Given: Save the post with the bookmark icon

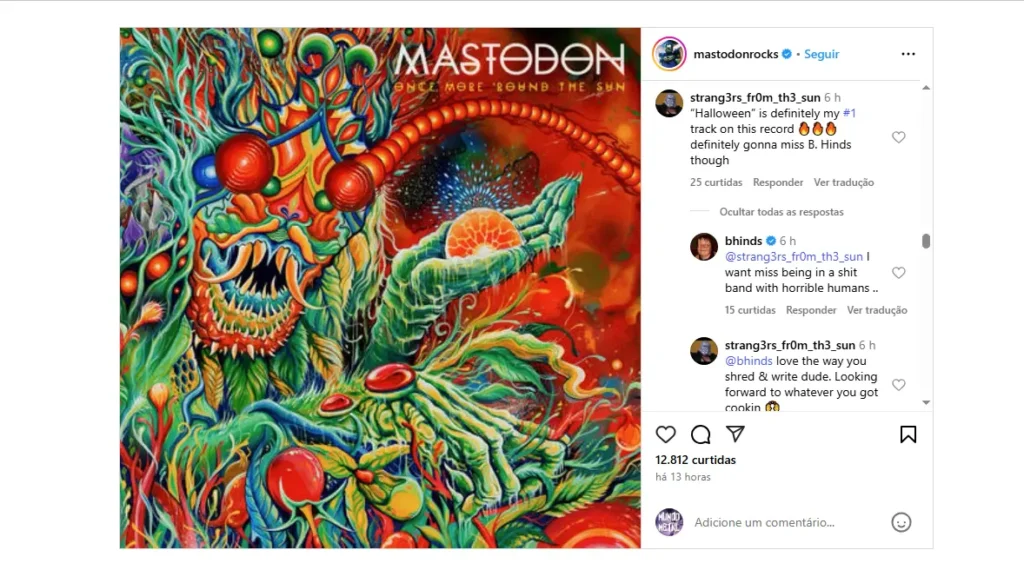Looking at the screenshot, I should click(908, 434).
